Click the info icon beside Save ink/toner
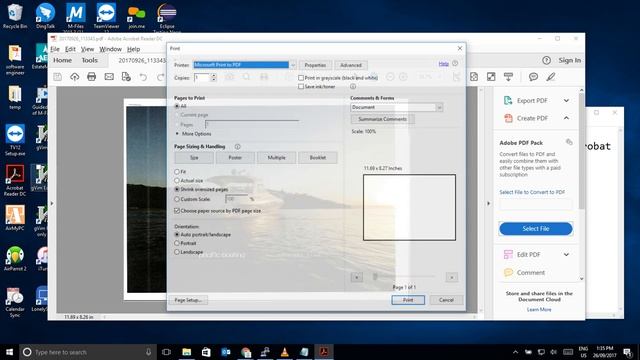This screenshot has width=640, height=360. [353, 87]
